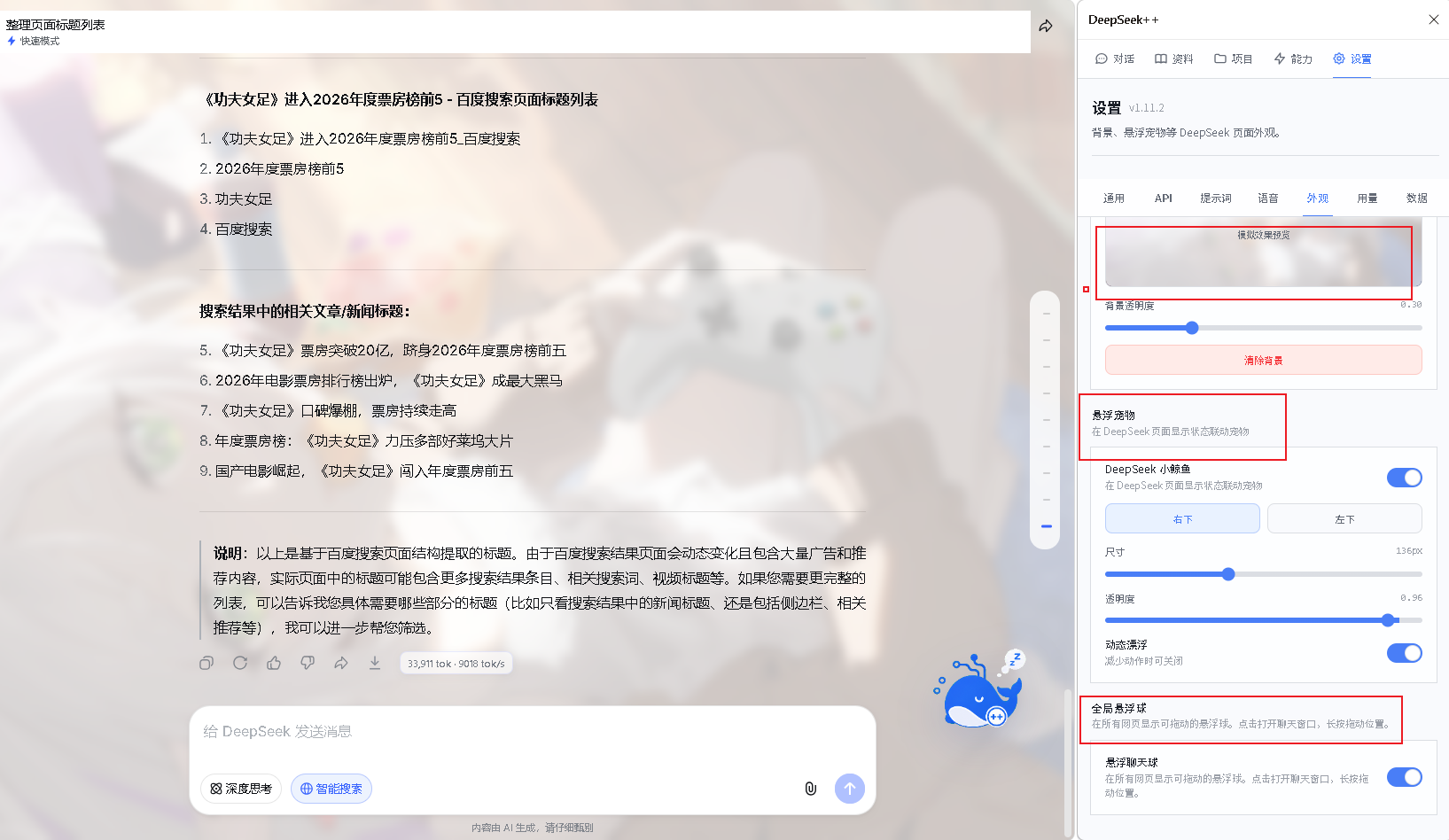Click the floating whale pet
Viewport: 1449px width, 840px height.
pyautogui.click(x=978, y=691)
